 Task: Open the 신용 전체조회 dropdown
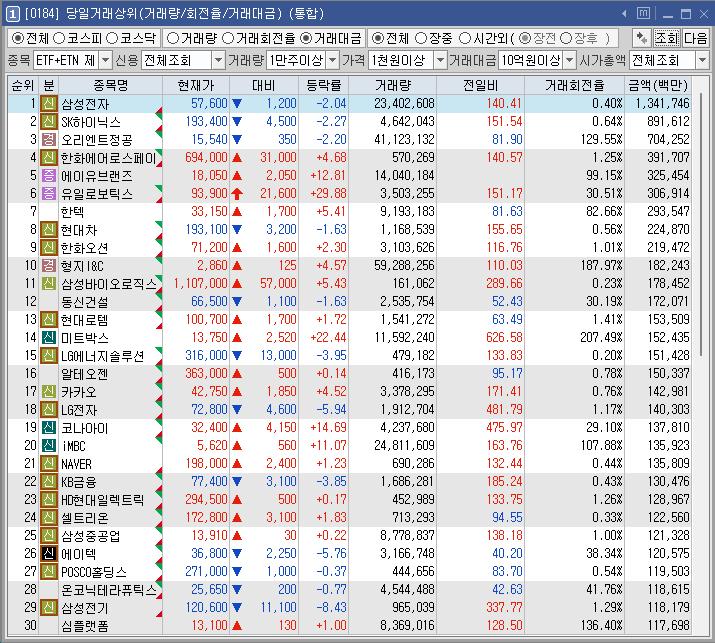point(218,60)
